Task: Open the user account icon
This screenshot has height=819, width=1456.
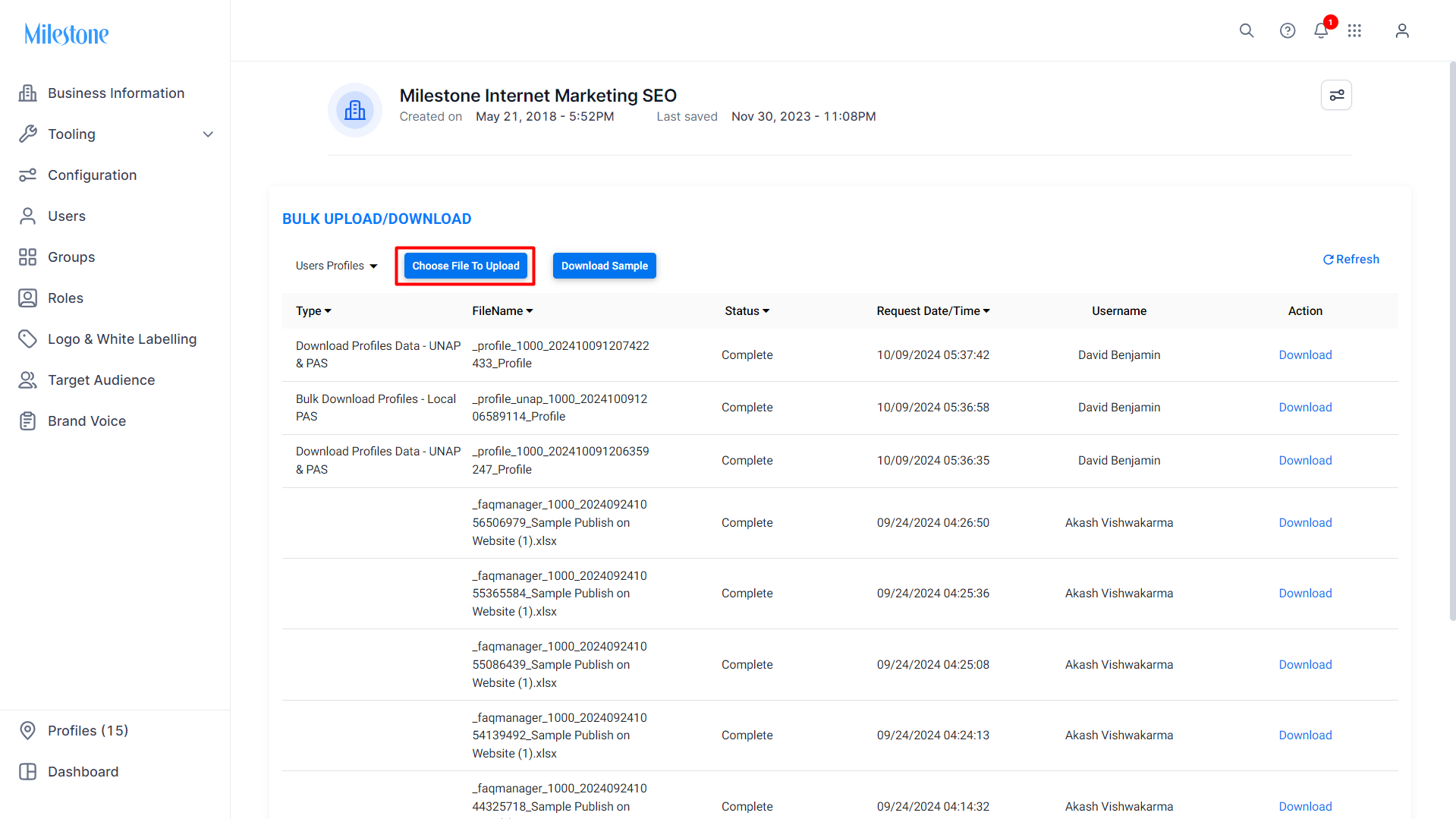Action: click(x=1402, y=30)
